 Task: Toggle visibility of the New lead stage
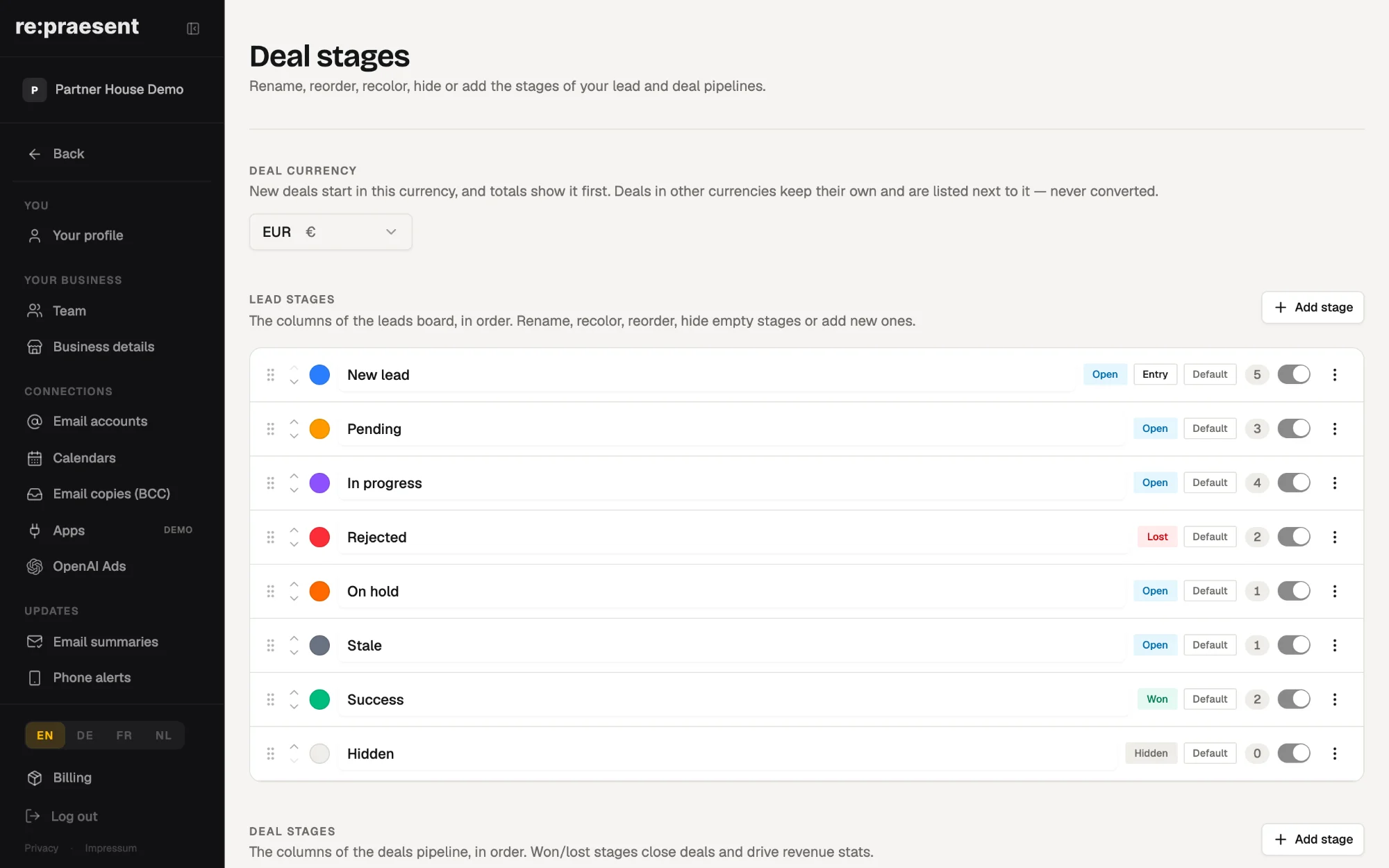pyautogui.click(x=1294, y=375)
